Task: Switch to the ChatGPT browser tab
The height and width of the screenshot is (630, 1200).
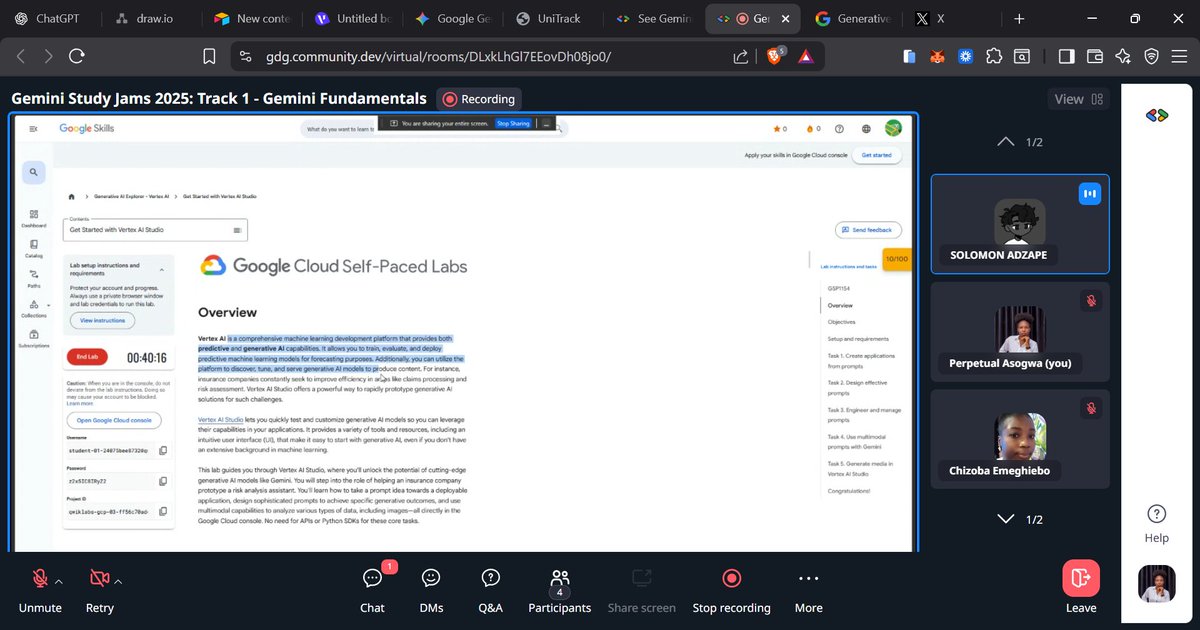Action: 47,17
